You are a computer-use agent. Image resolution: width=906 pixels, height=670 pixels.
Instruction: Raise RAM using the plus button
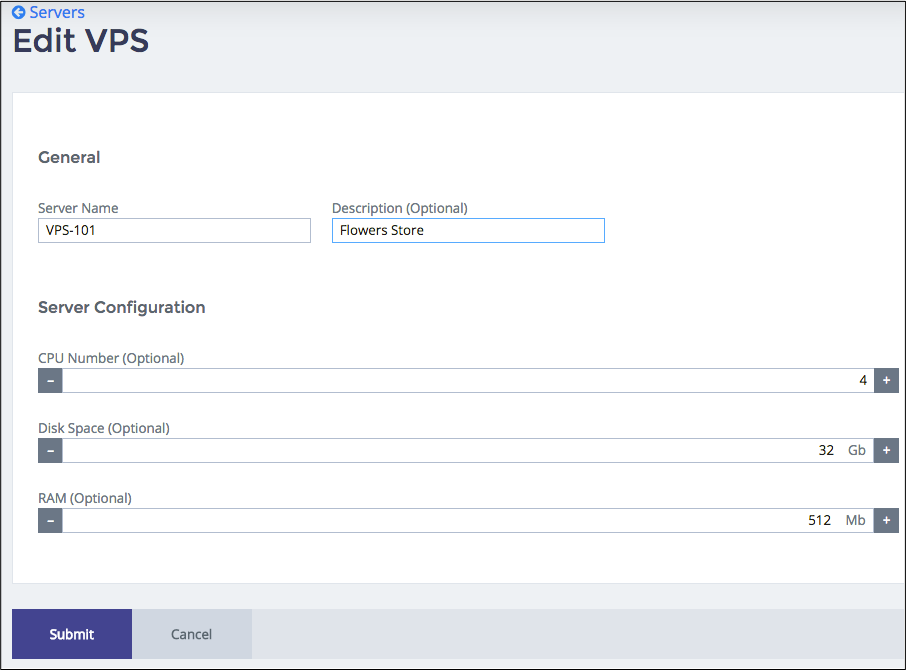[886, 520]
